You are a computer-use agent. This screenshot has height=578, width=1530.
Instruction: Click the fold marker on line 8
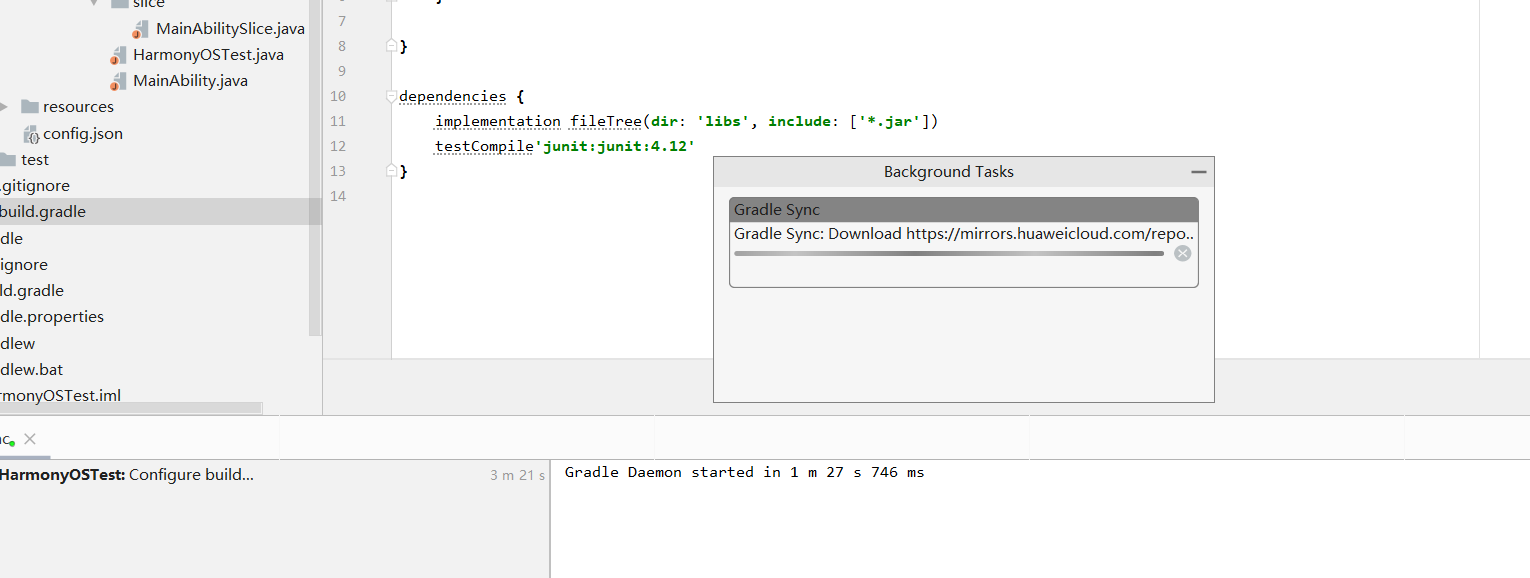pyautogui.click(x=392, y=46)
